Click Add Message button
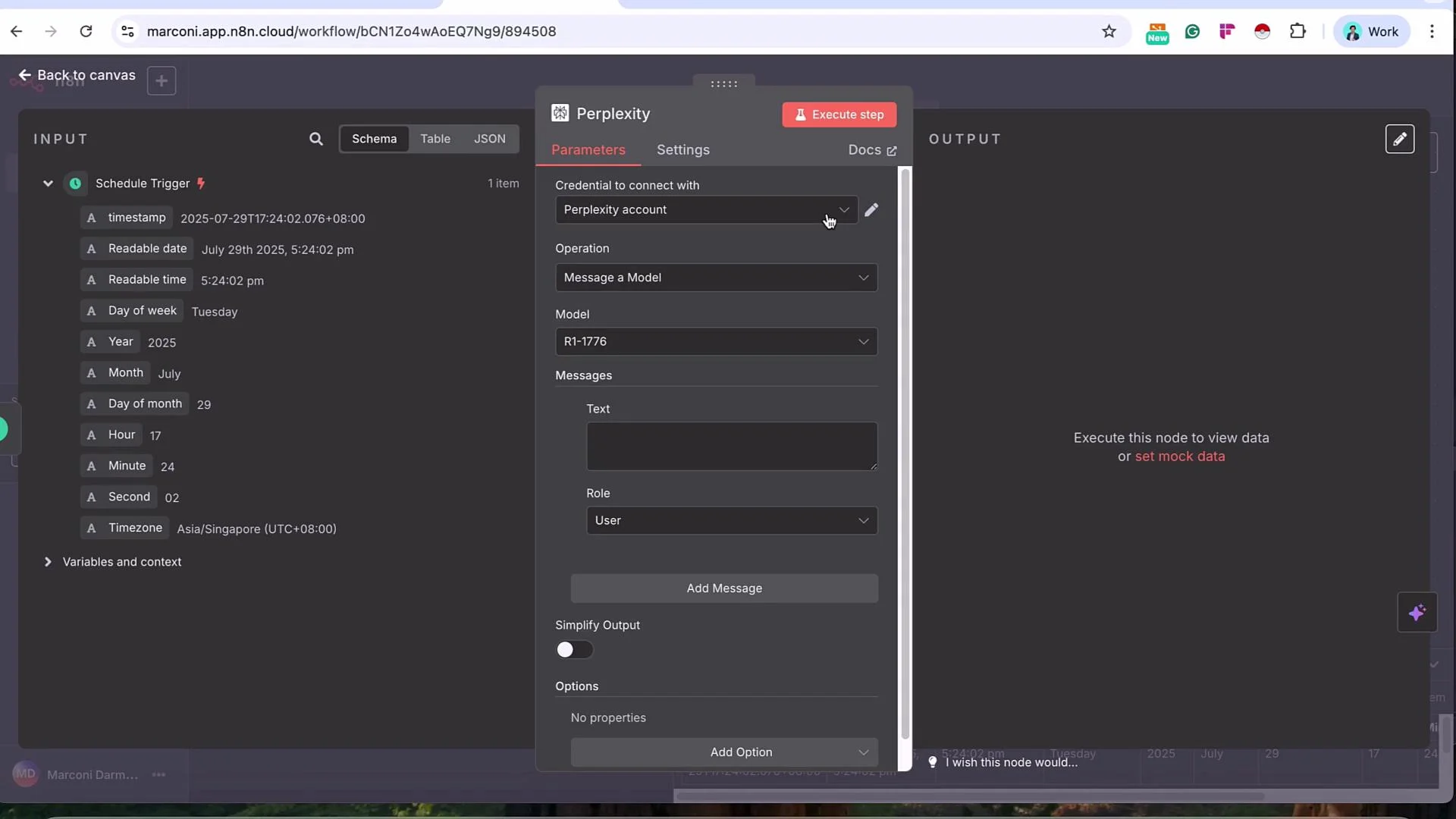This screenshot has height=819, width=1456. [x=724, y=588]
